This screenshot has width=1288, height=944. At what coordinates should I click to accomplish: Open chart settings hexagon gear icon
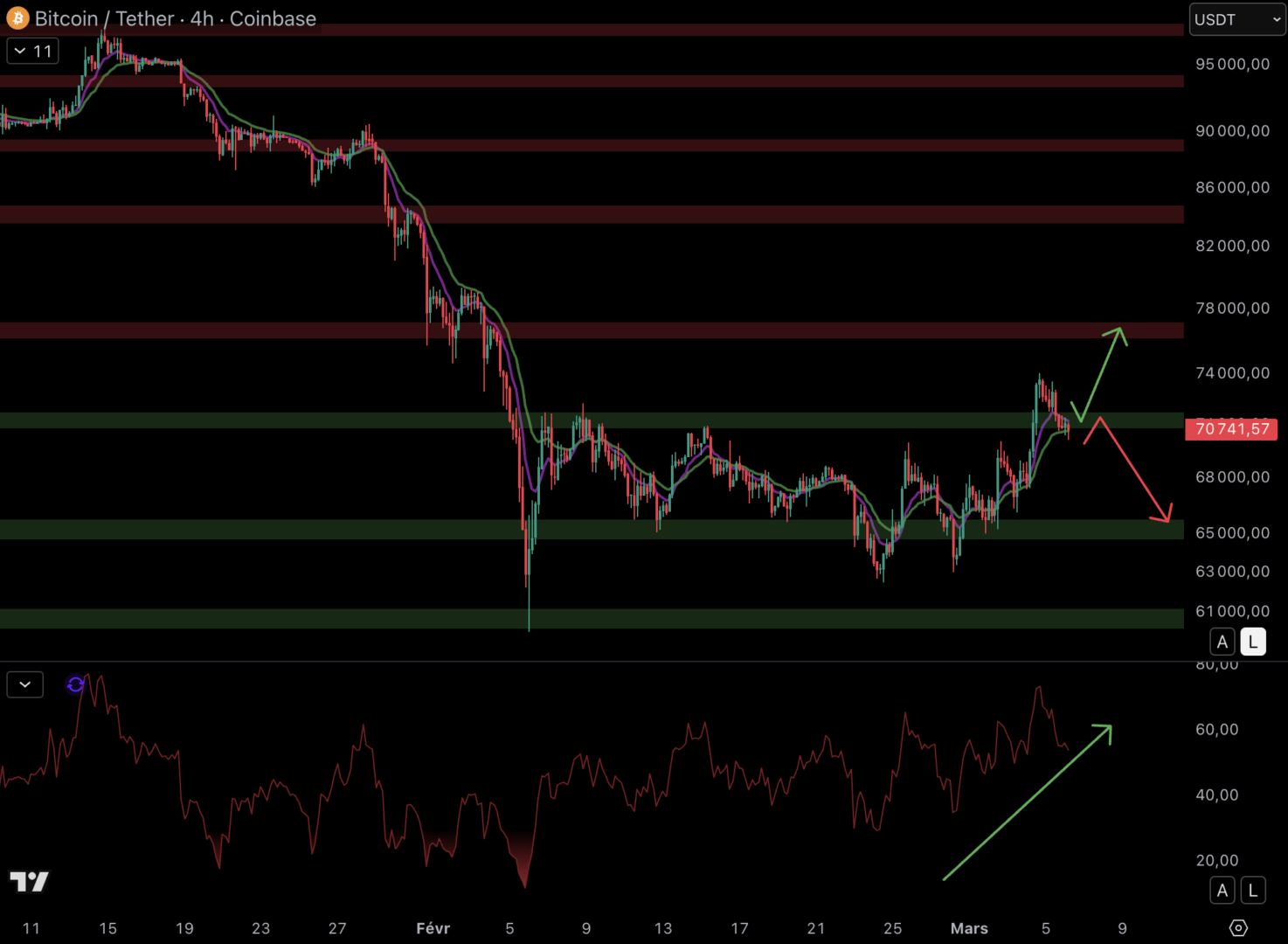1238,927
